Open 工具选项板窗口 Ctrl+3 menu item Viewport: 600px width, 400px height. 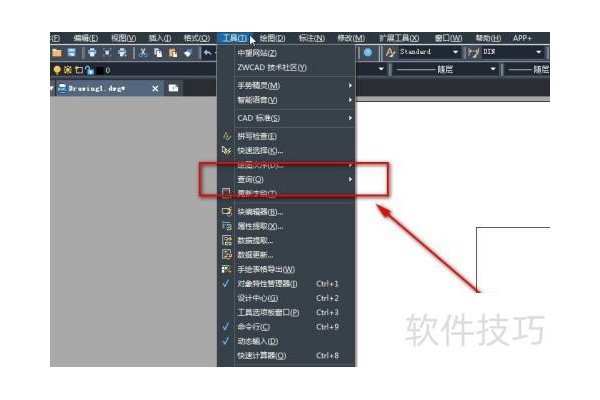(286, 312)
